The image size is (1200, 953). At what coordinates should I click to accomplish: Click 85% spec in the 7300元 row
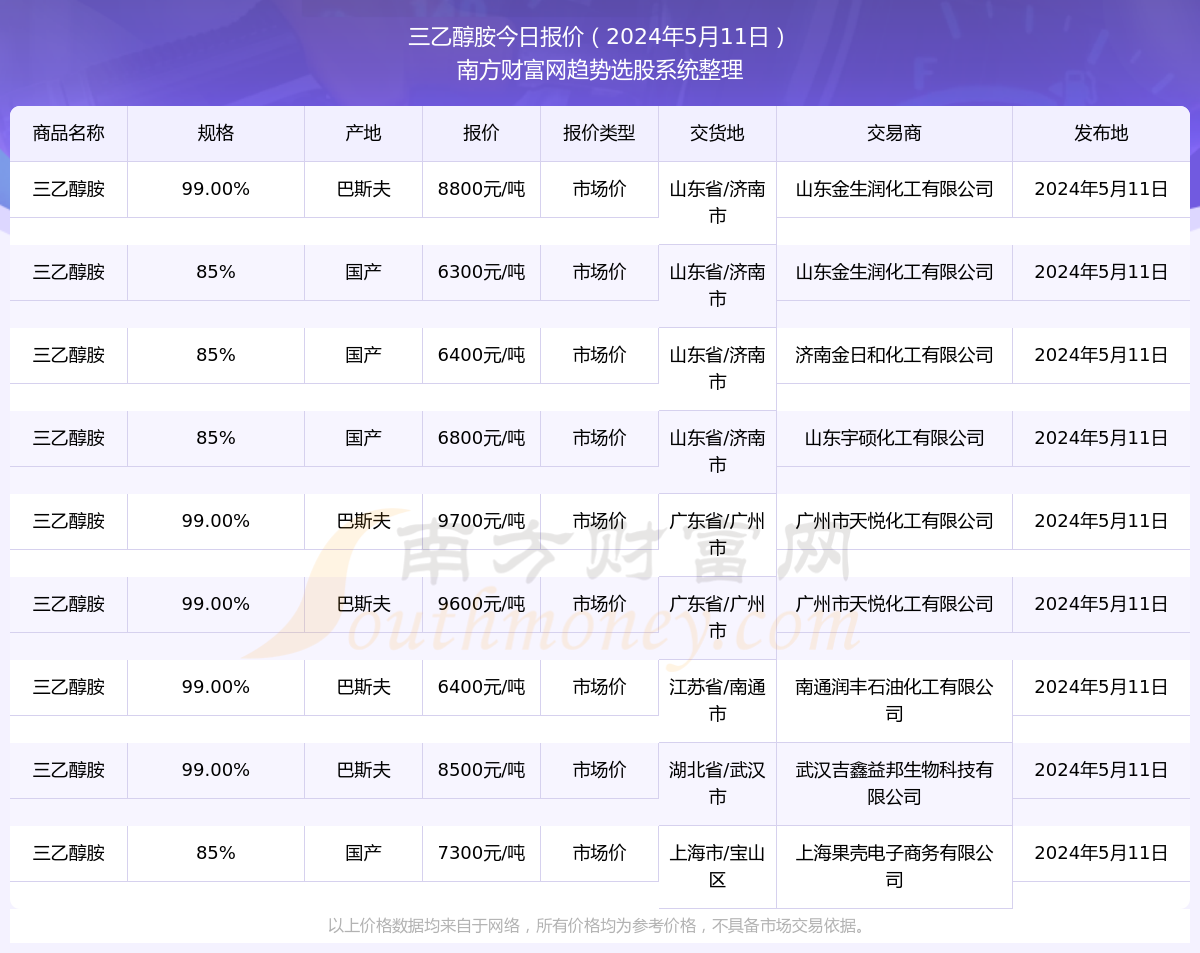tap(216, 852)
